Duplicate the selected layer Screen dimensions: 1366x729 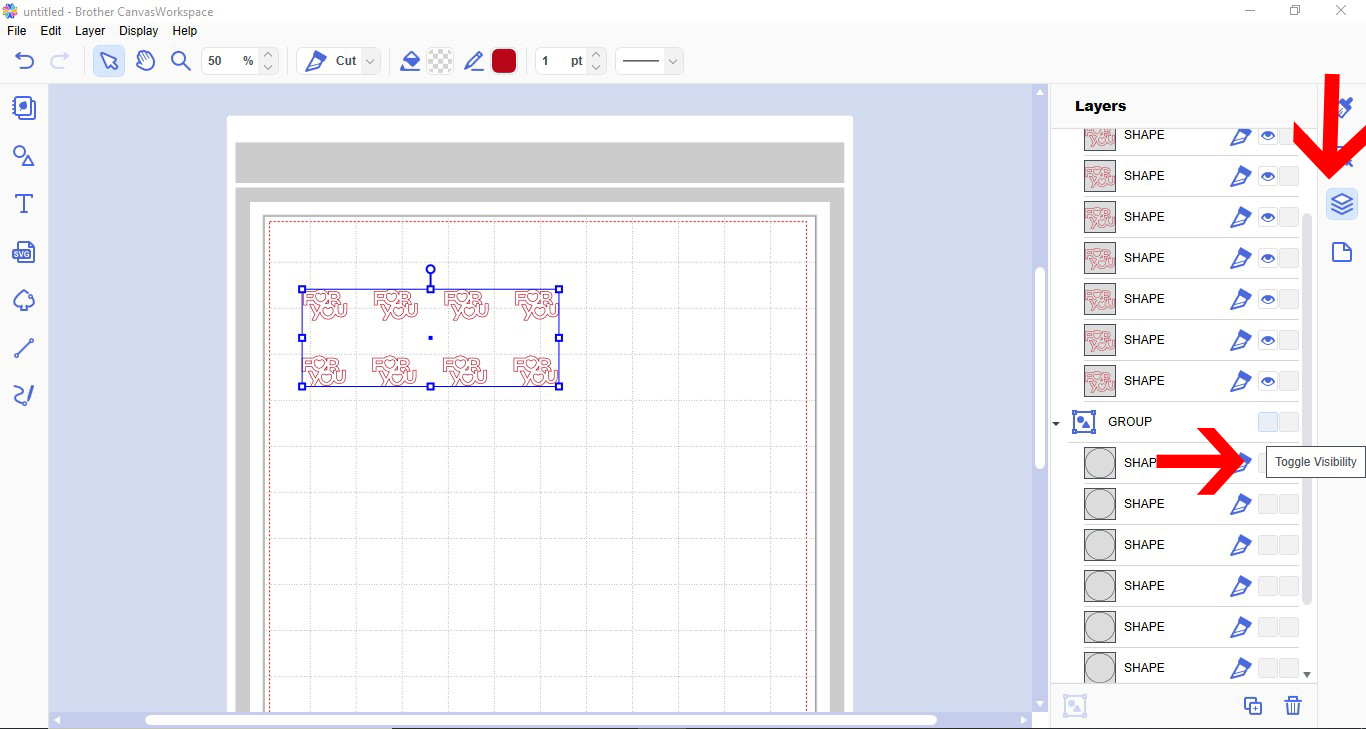pyautogui.click(x=1253, y=706)
